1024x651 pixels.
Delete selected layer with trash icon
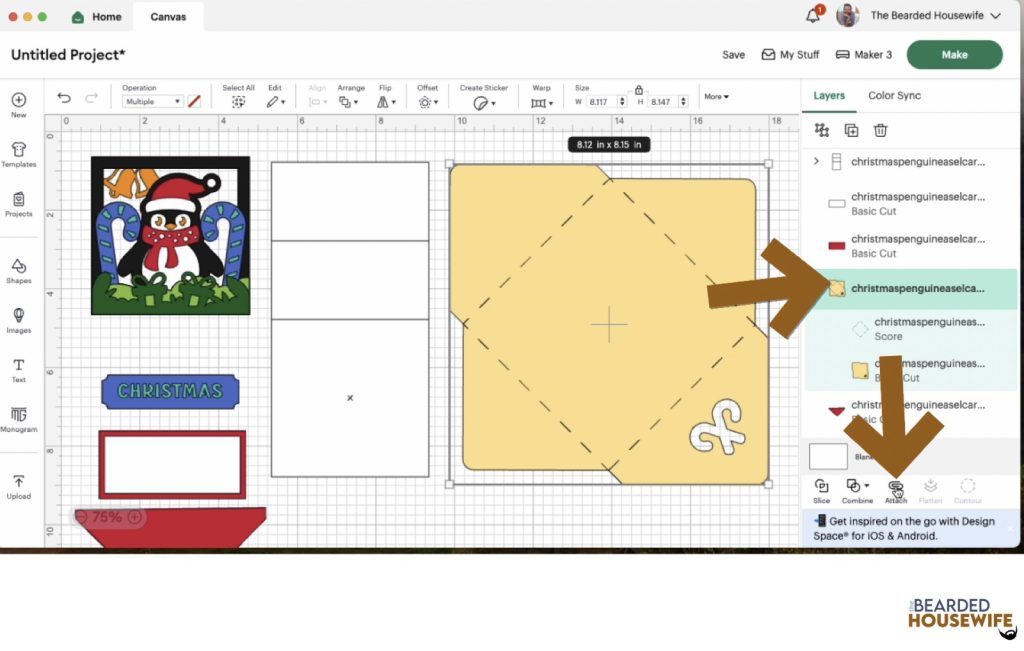tap(880, 130)
